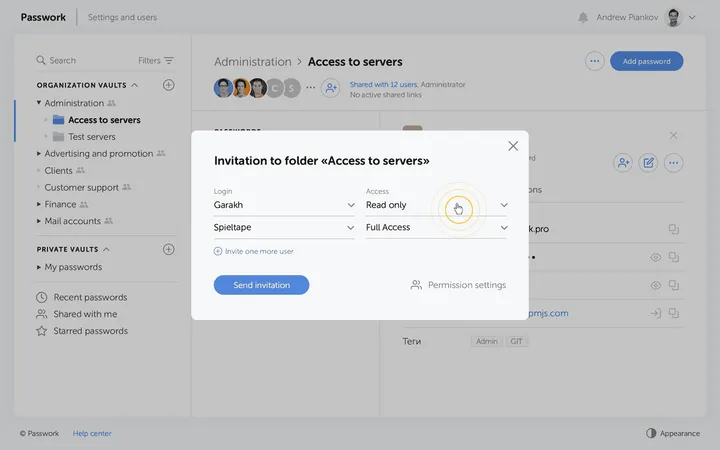Screen dimensions: 720x450
Task: Open the Garakh login dropdown
Action: (x=284, y=205)
